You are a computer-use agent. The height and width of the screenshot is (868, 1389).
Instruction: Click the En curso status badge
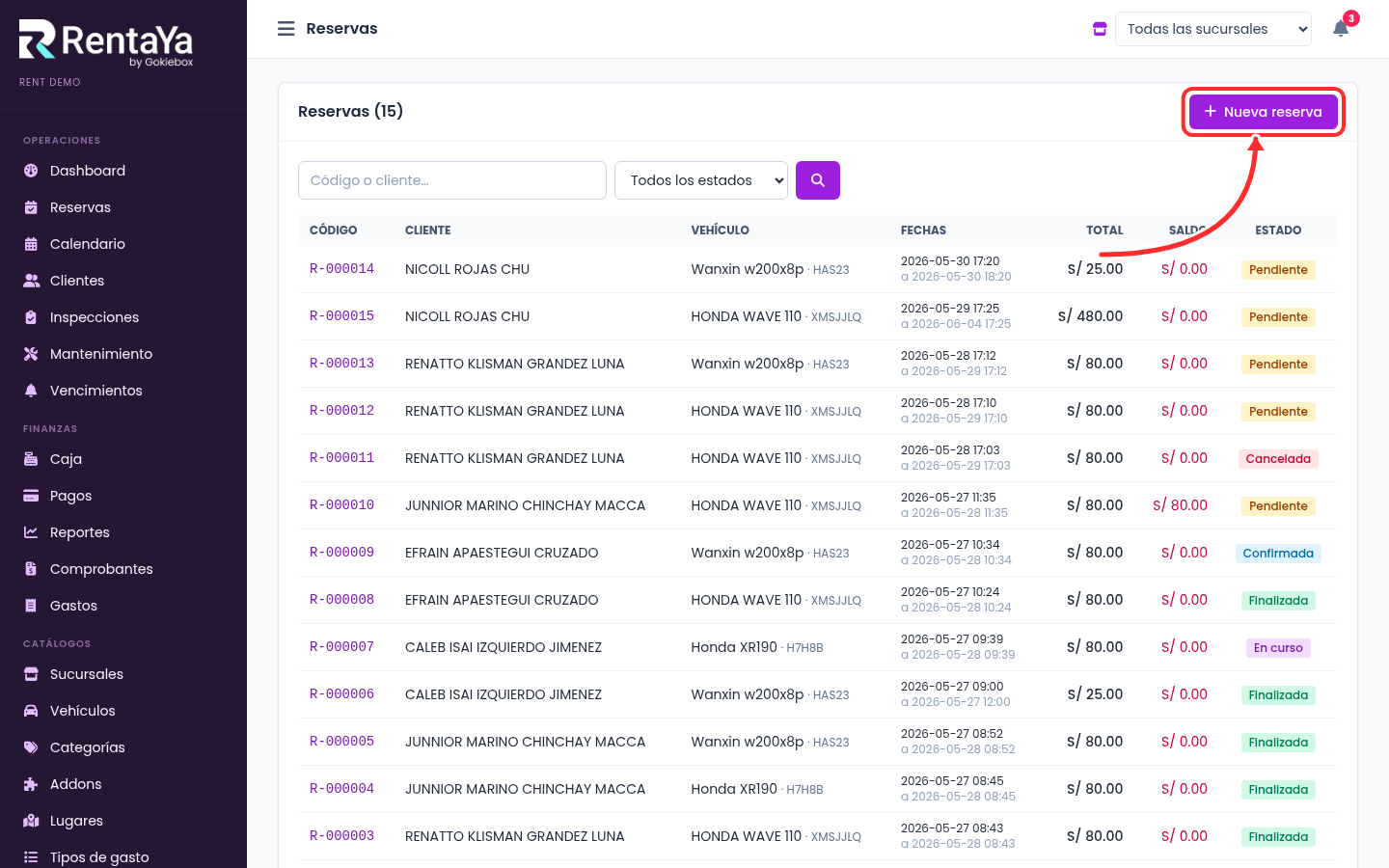coord(1278,648)
